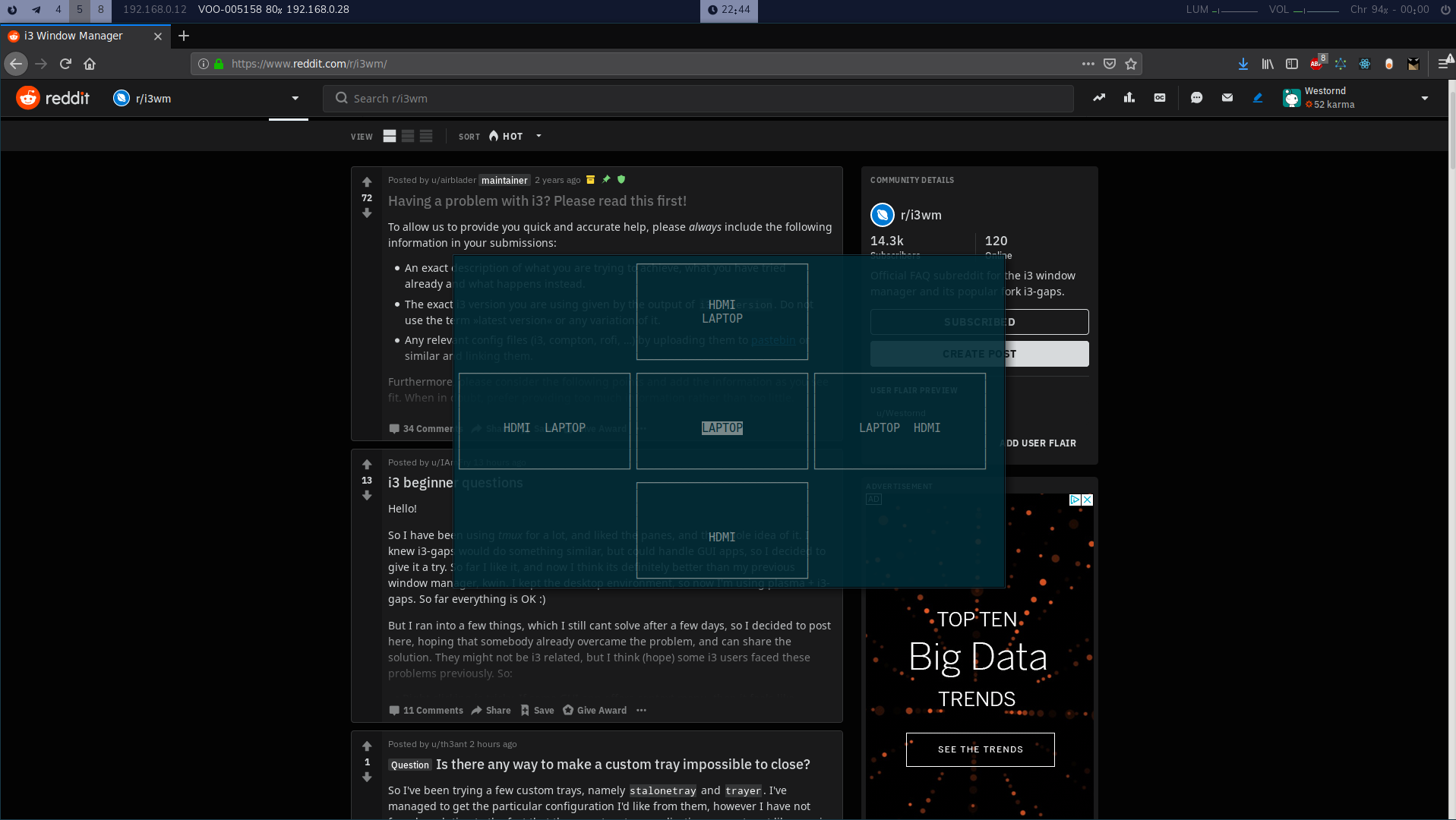
Task: Adjust the LUM brightness slider
Action: click(x=1234, y=10)
